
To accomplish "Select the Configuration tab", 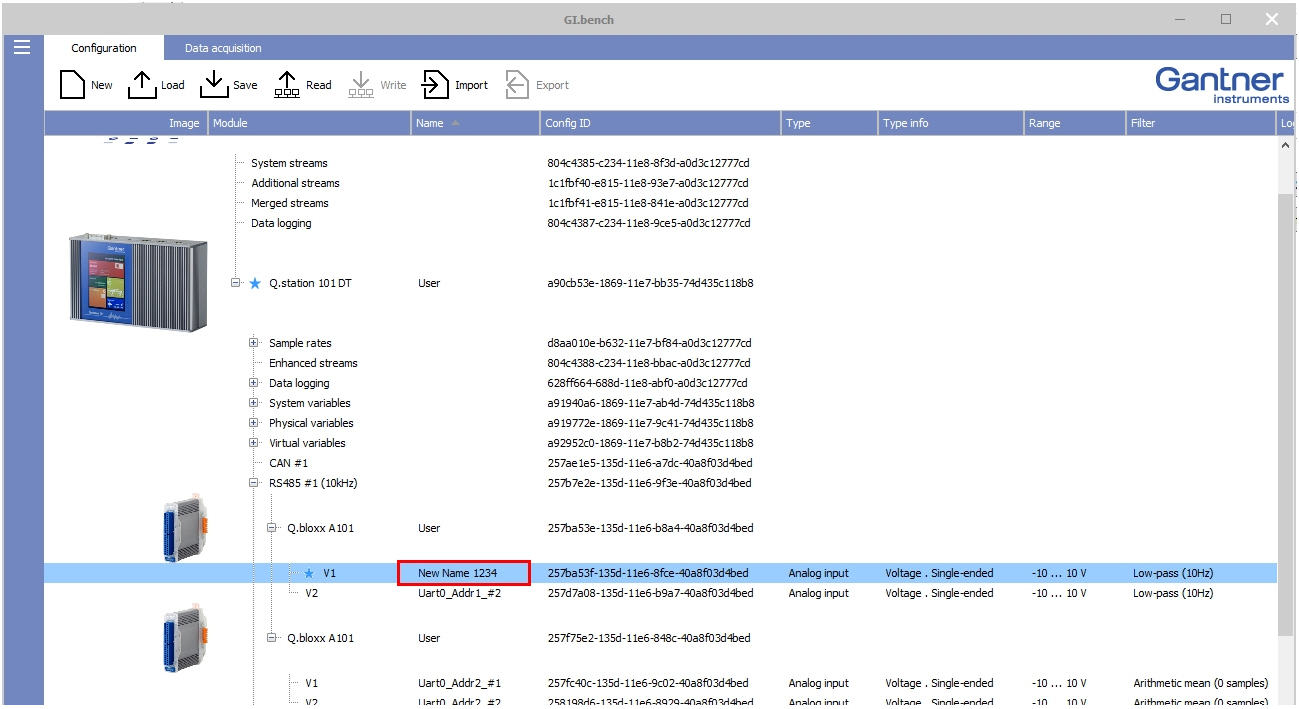I will pos(103,47).
